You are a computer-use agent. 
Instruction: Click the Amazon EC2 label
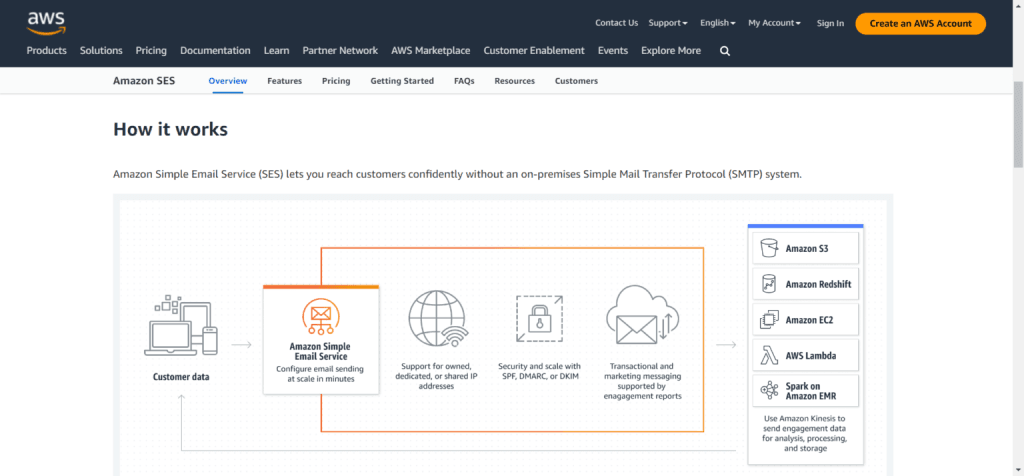point(809,320)
